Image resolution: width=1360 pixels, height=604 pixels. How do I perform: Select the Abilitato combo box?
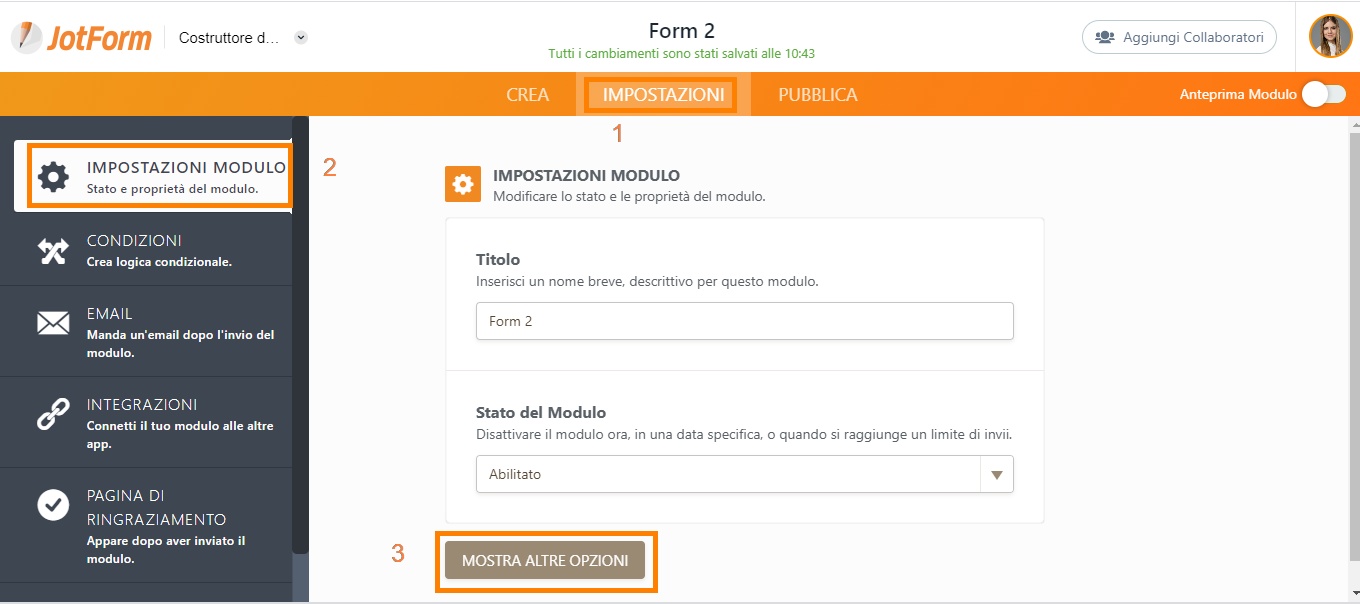coord(745,474)
